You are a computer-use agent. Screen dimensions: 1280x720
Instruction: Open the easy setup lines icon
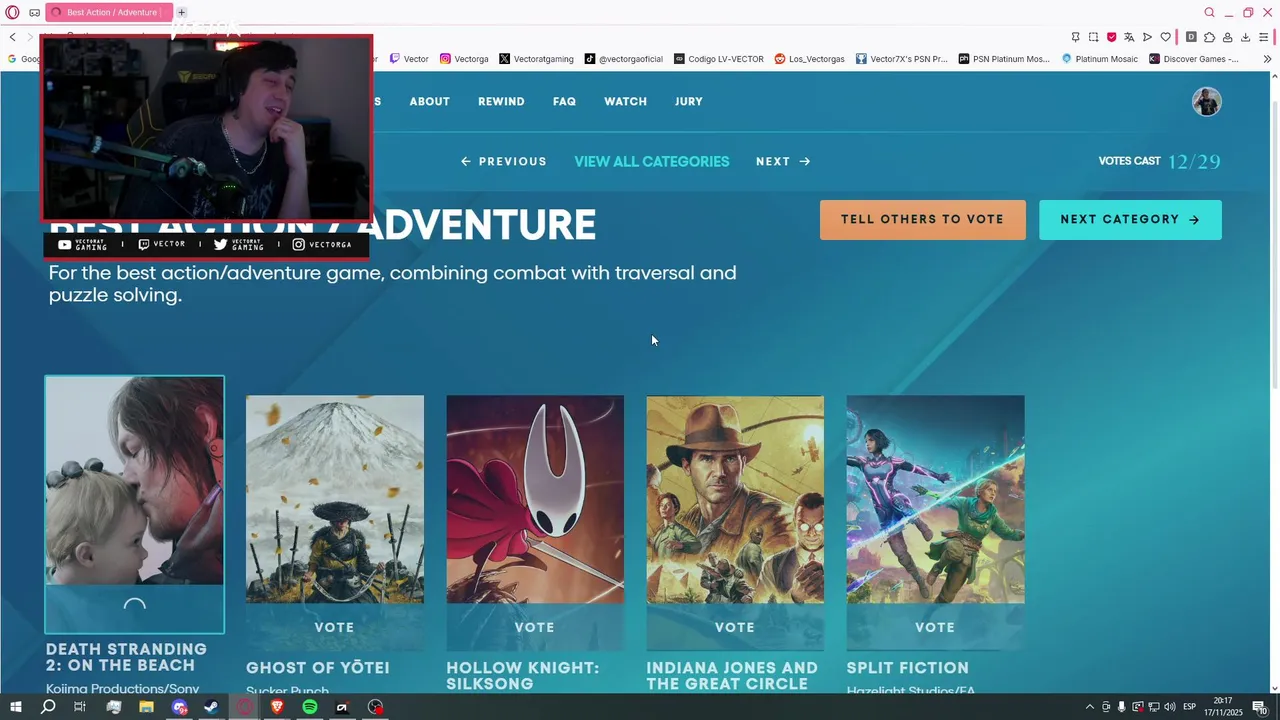1264,37
